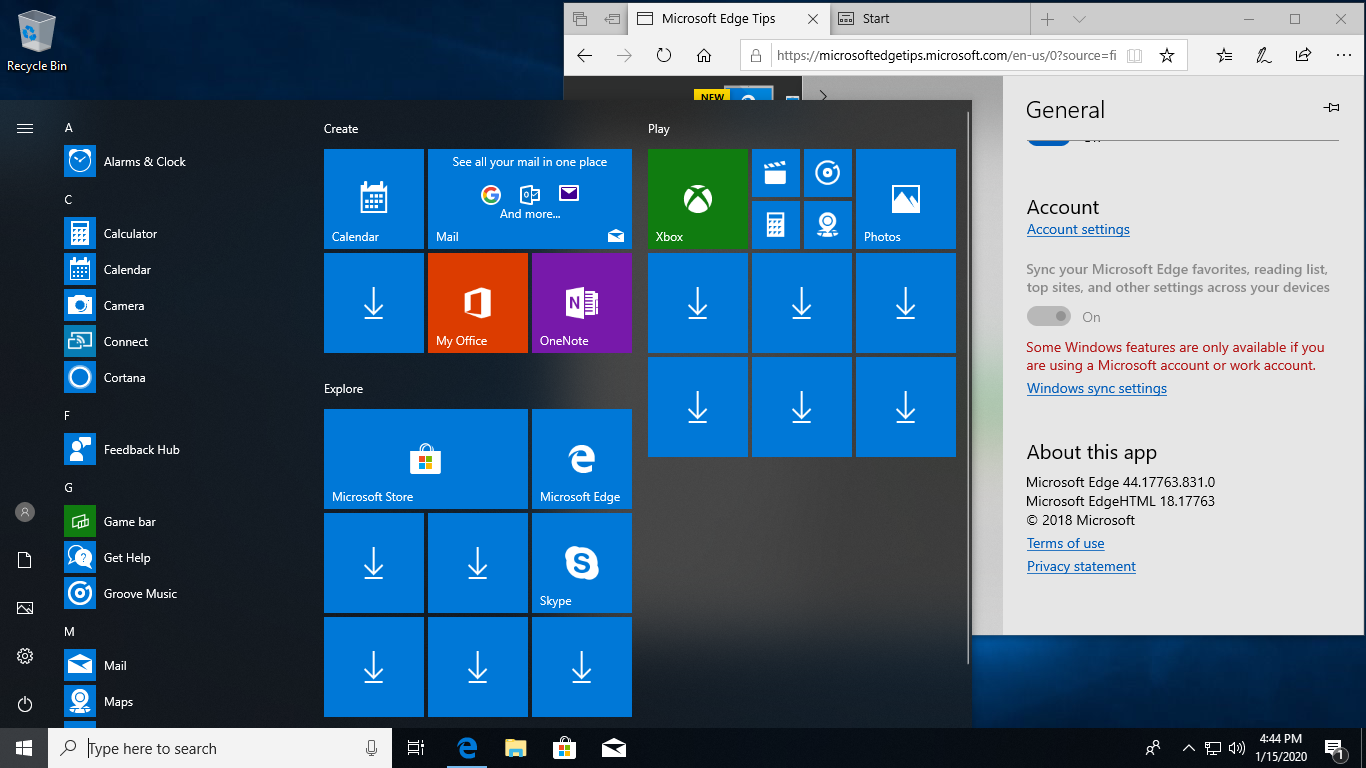
Task: Pin the General settings pane
Action: [x=1331, y=107]
